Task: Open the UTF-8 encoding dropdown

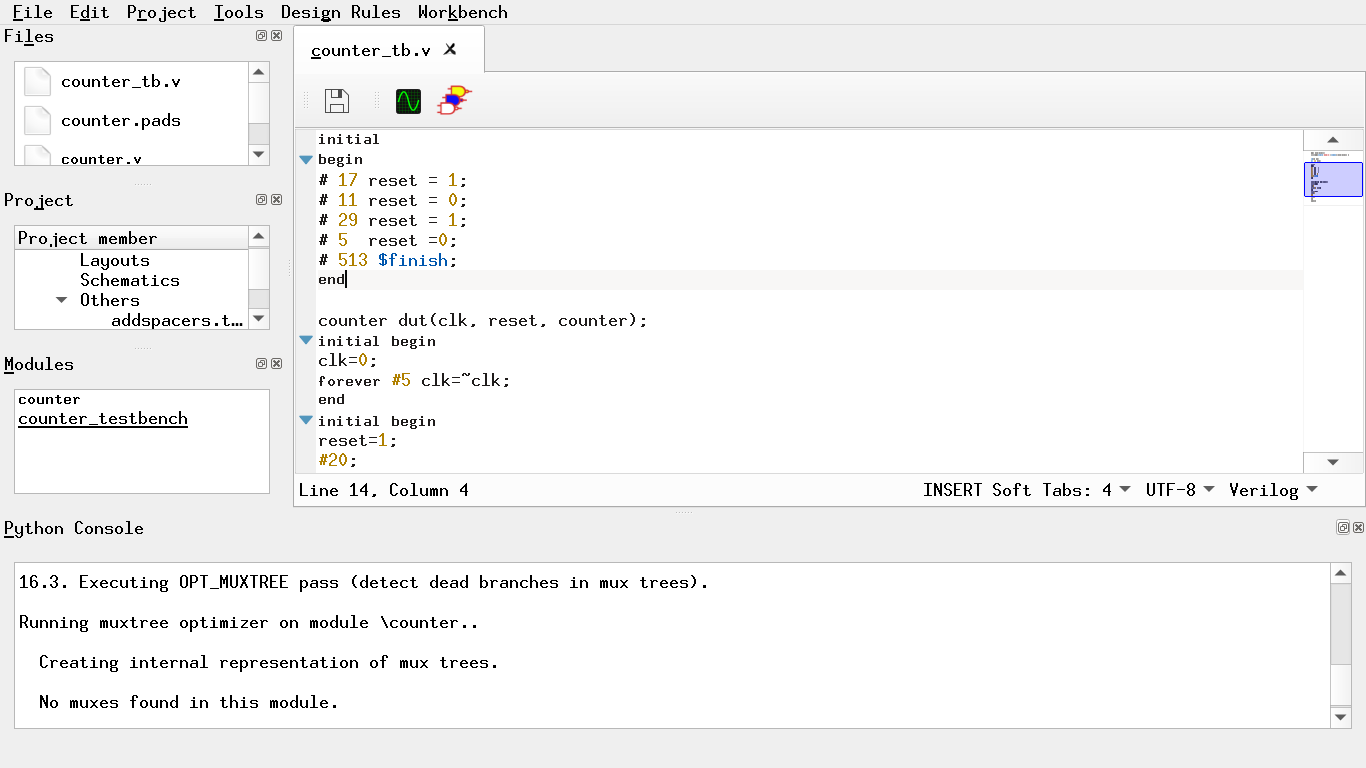Action: (1180, 490)
